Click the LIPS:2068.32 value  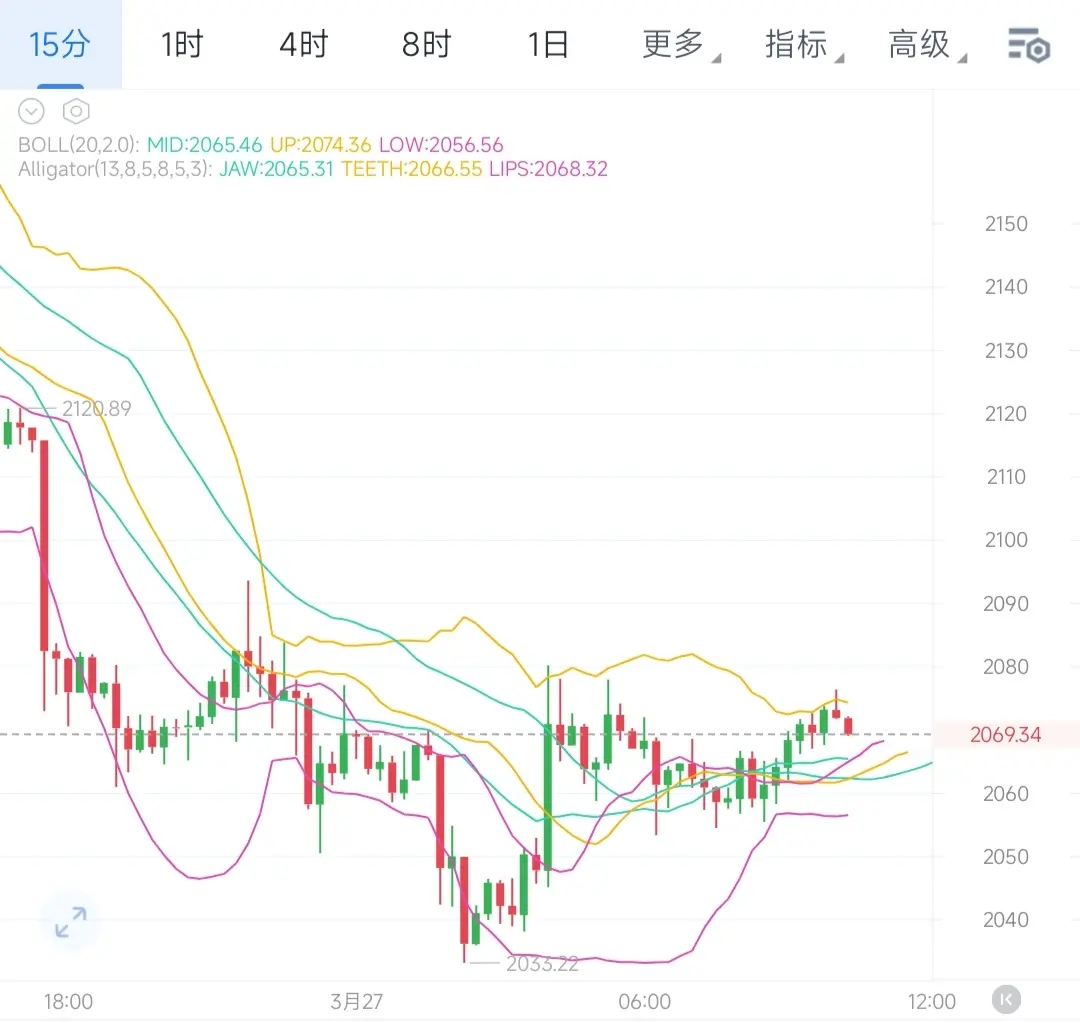(x=548, y=169)
